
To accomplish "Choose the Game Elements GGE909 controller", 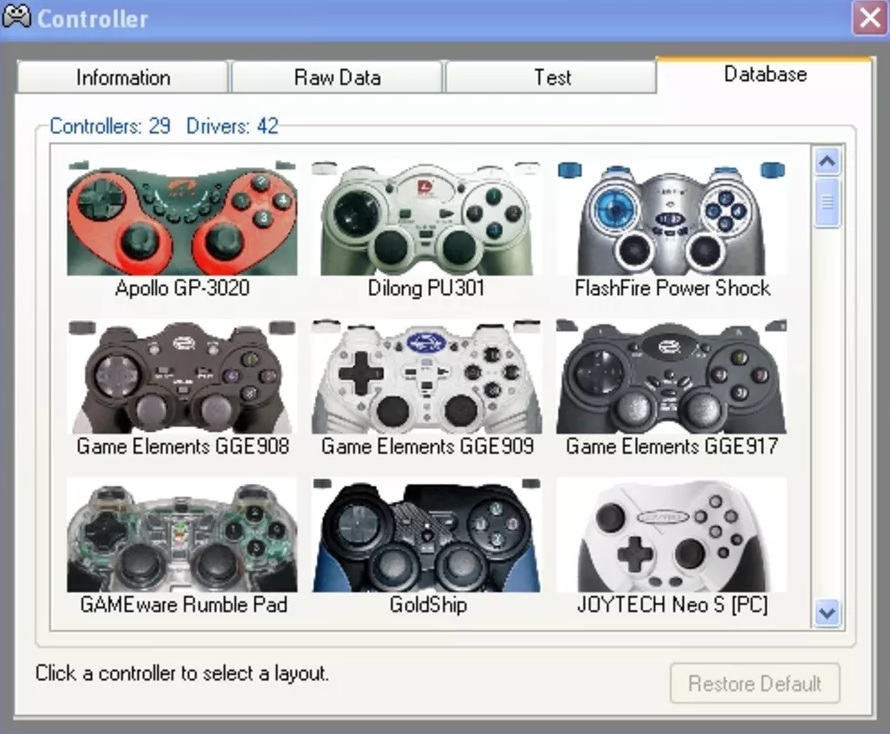I will [x=426, y=375].
